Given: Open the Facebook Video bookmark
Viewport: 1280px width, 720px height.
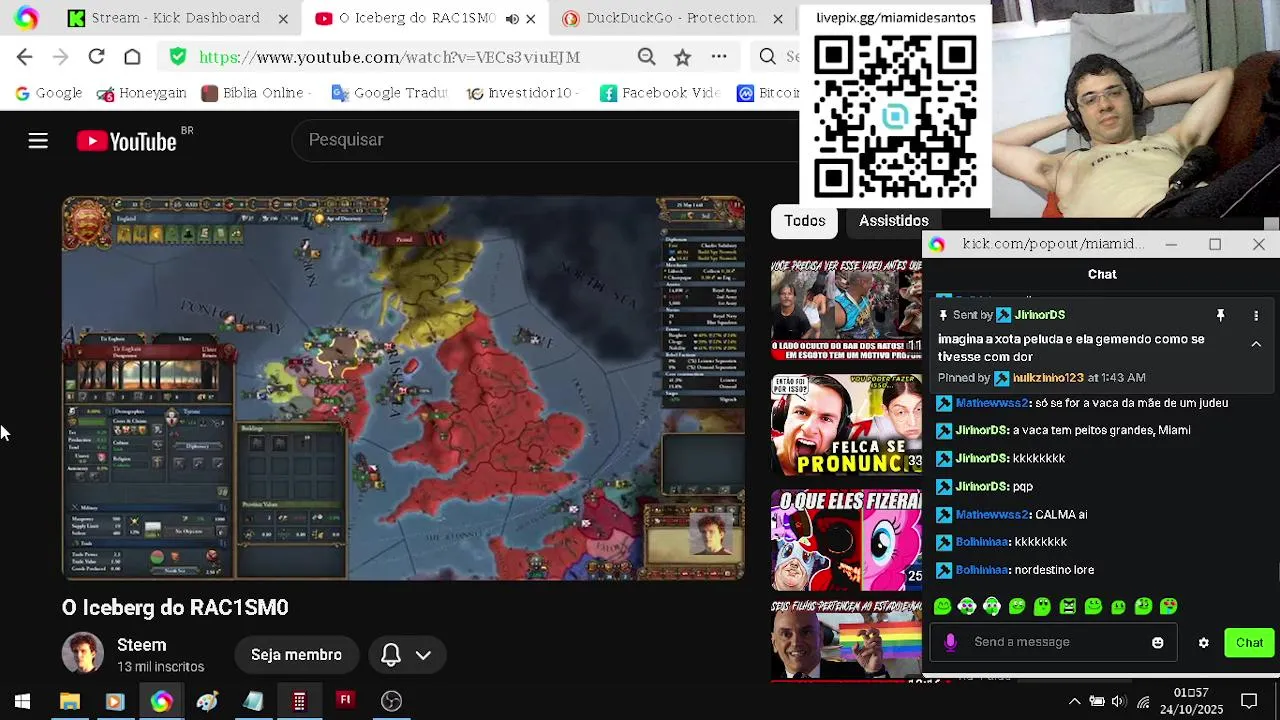Looking at the screenshot, I should (660, 93).
